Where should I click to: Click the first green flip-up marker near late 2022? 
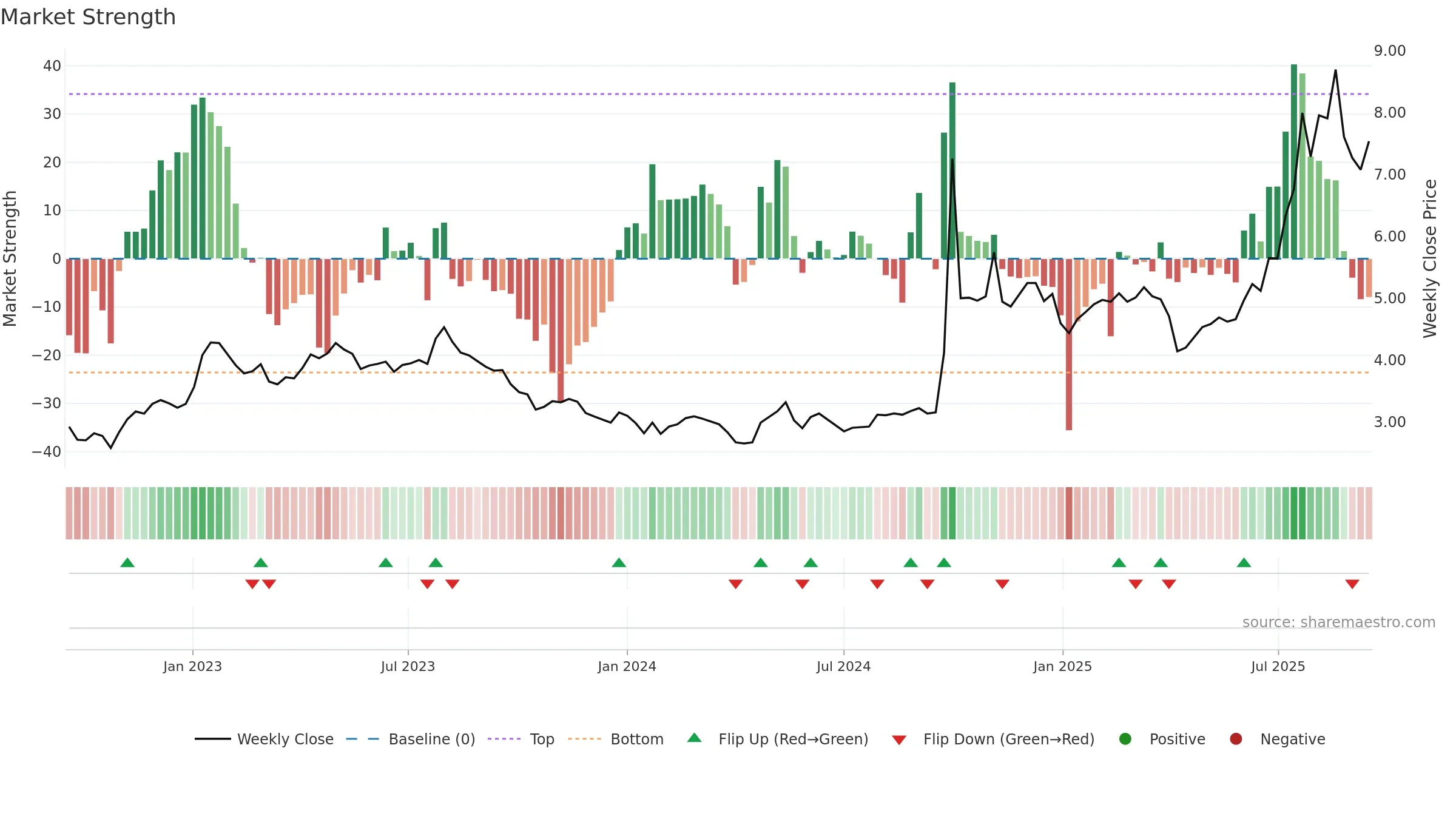coord(127,562)
